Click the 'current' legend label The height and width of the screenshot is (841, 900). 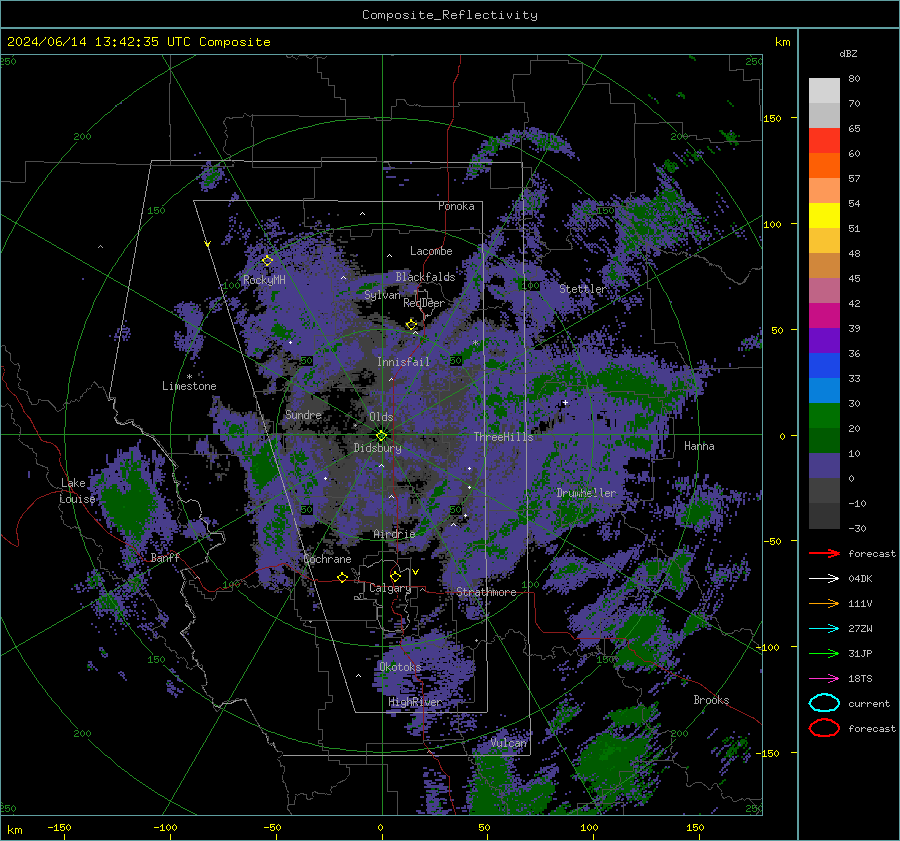(869, 704)
